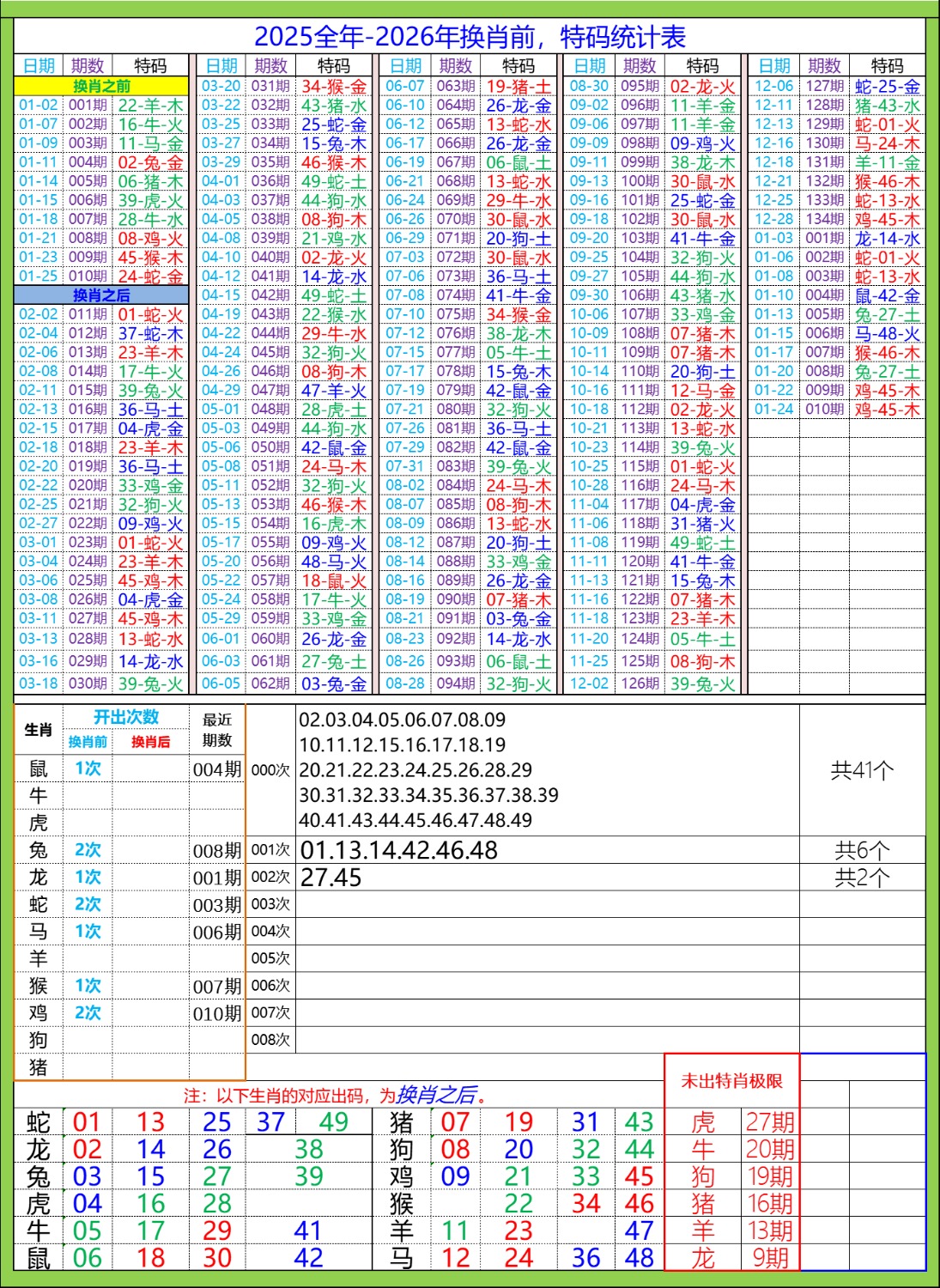The height and width of the screenshot is (1288, 940).
Task: Click the 031期 period cell
Action: tap(270, 86)
